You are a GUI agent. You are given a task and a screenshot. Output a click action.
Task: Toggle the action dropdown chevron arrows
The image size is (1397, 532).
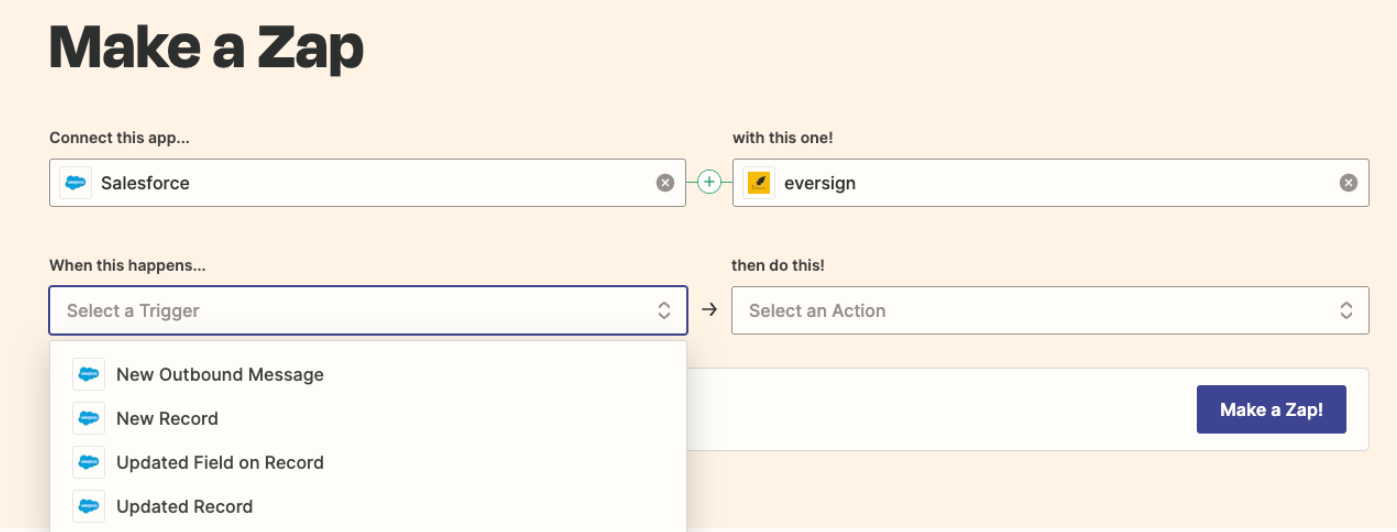(x=1346, y=311)
